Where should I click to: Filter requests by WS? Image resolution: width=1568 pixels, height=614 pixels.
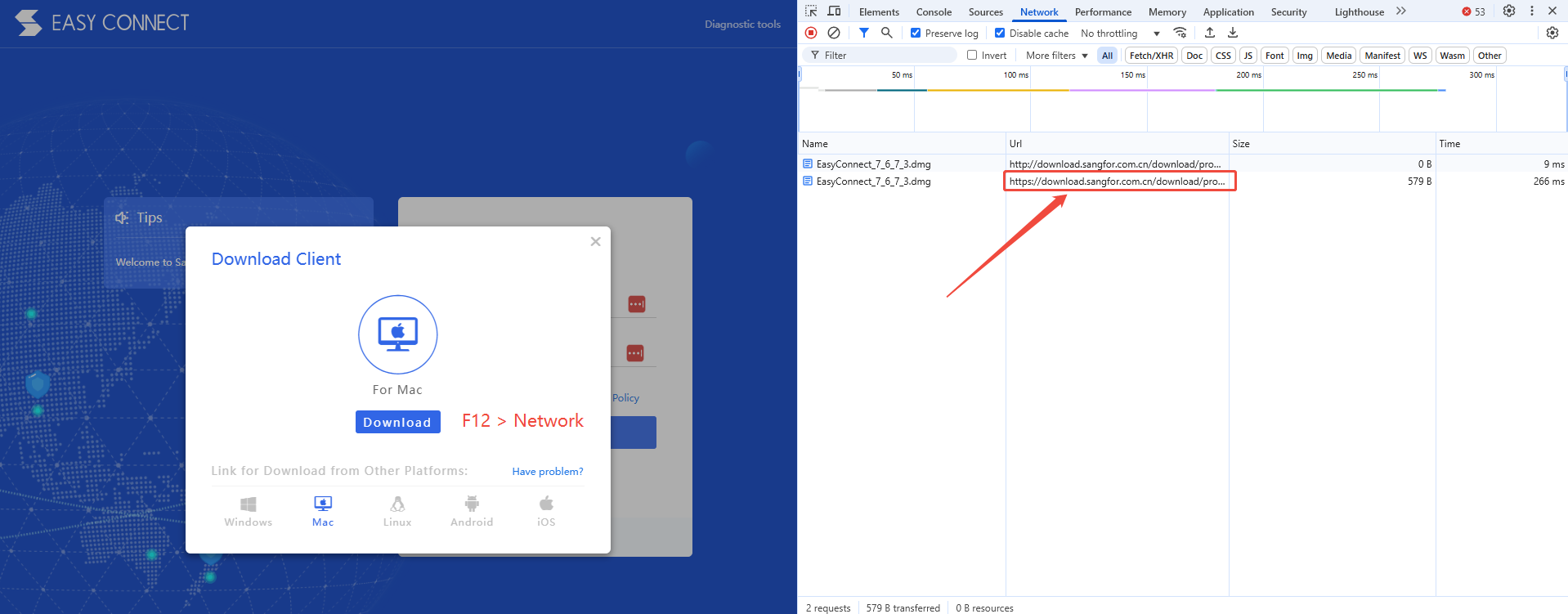[x=1420, y=56]
